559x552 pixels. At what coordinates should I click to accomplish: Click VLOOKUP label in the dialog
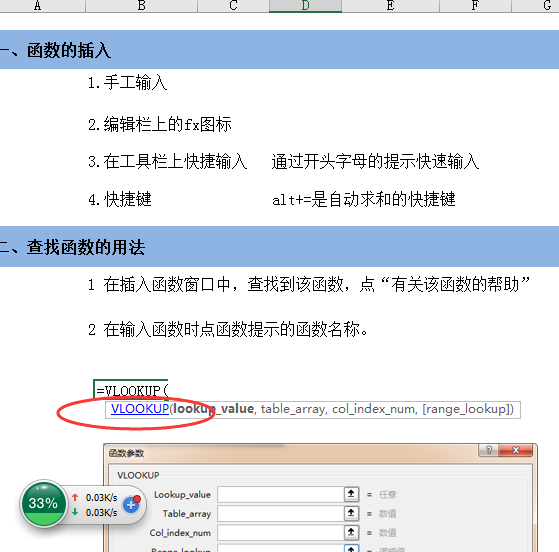[138, 475]
